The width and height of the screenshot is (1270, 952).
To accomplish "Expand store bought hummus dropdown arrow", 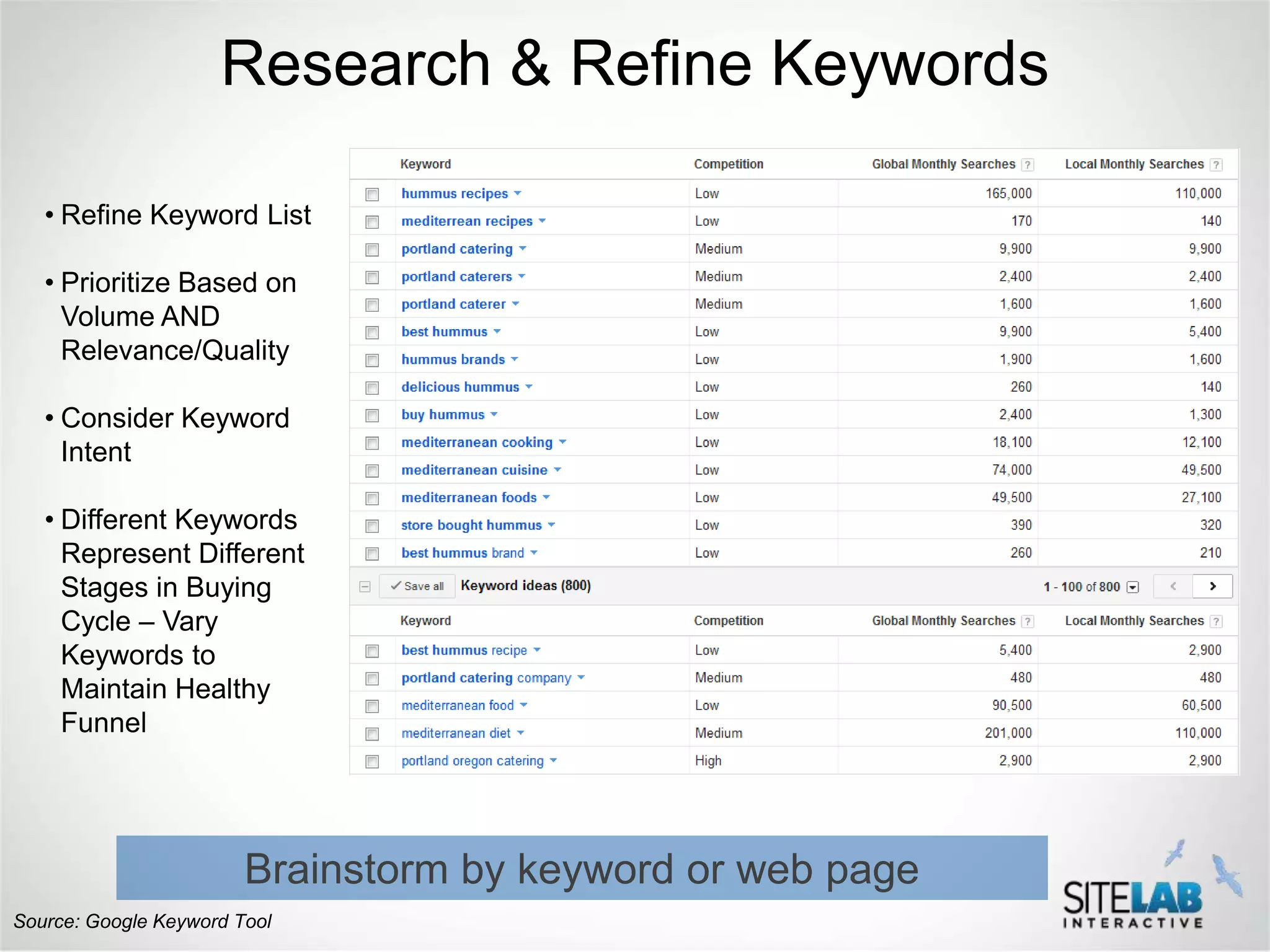I will (552, 525).
